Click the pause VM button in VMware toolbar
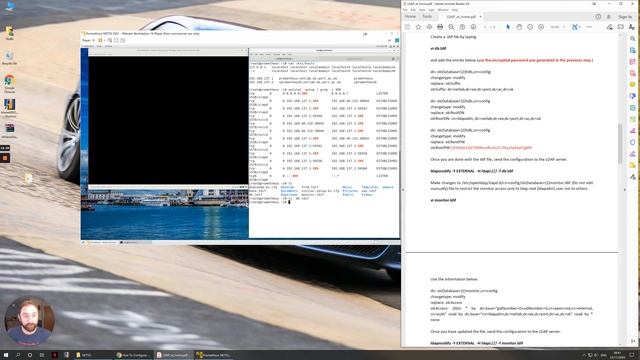This screenshot has width=640, height=360. pyautogui.click(x=100, y=40)
